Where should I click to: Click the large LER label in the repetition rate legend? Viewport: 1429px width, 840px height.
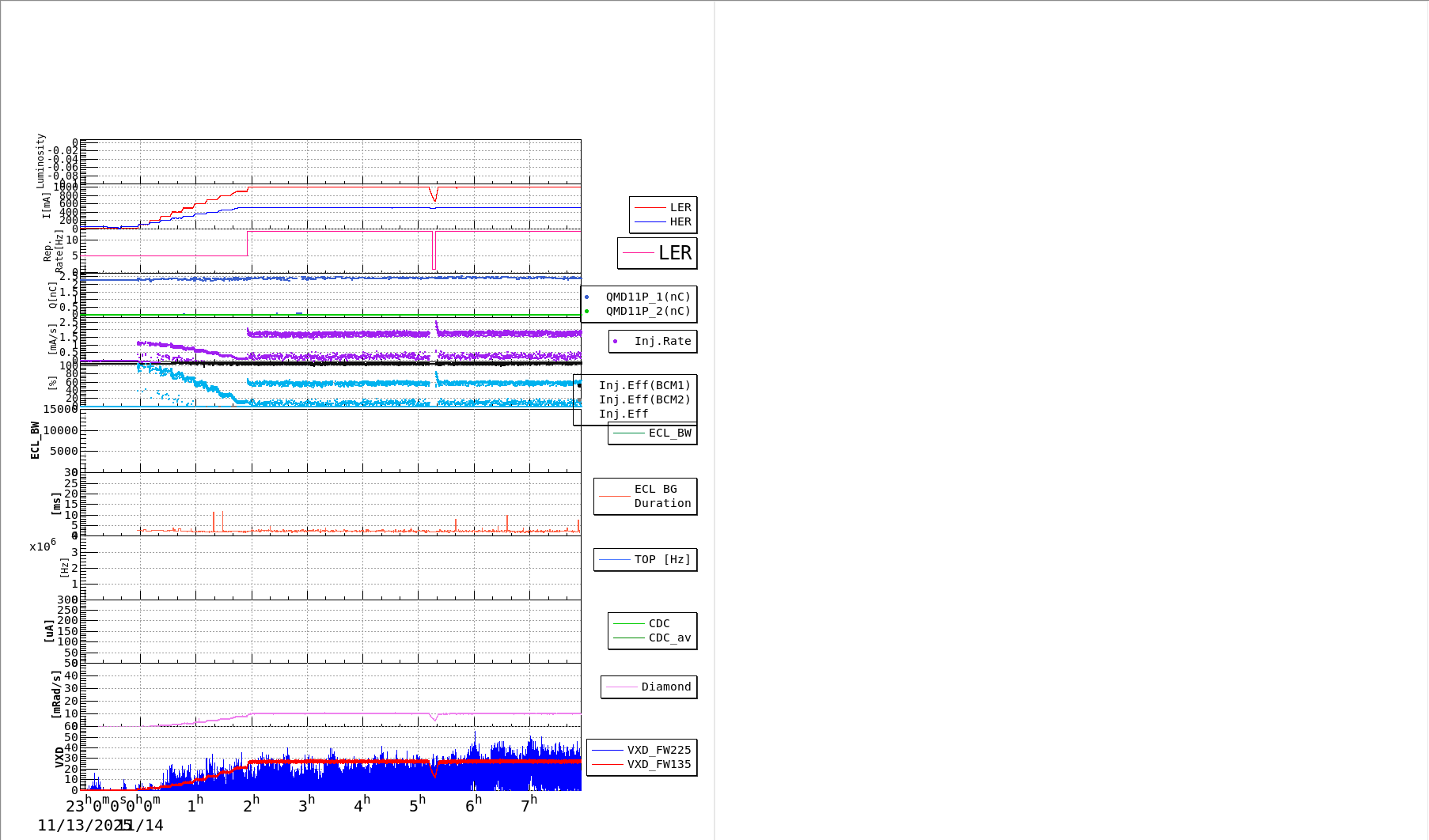(x=674, y=253)
